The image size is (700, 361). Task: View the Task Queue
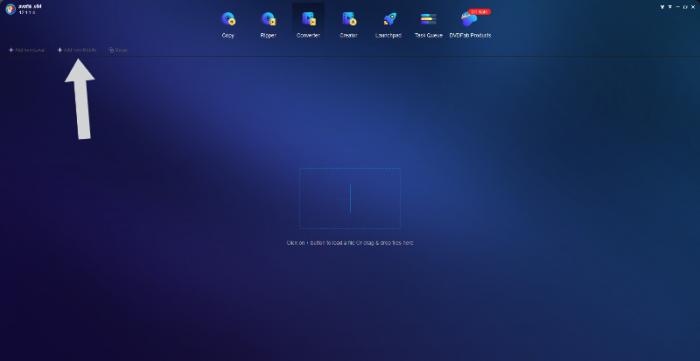[428, 25]
